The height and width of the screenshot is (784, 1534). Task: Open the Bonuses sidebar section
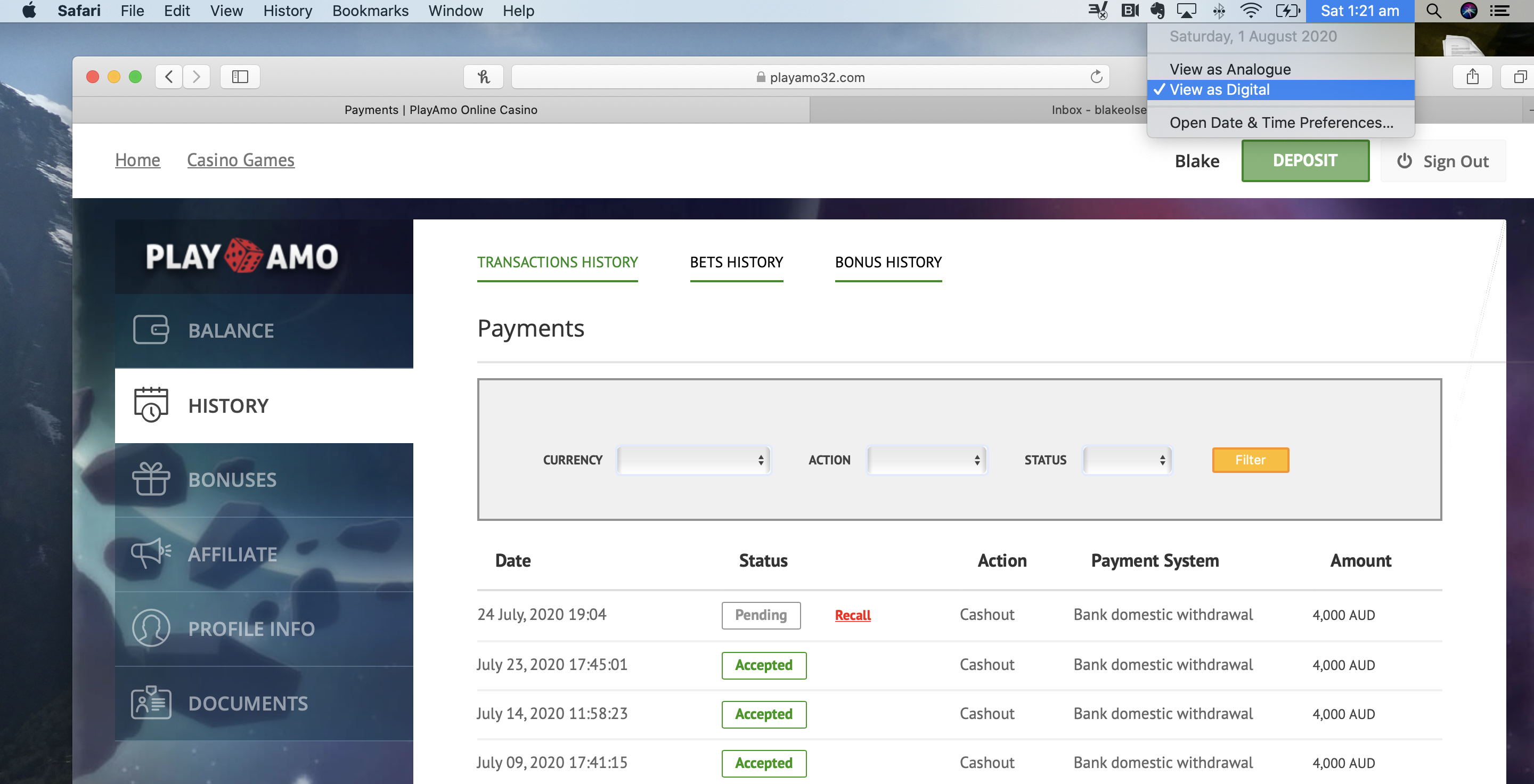click(x=264, y=479)
